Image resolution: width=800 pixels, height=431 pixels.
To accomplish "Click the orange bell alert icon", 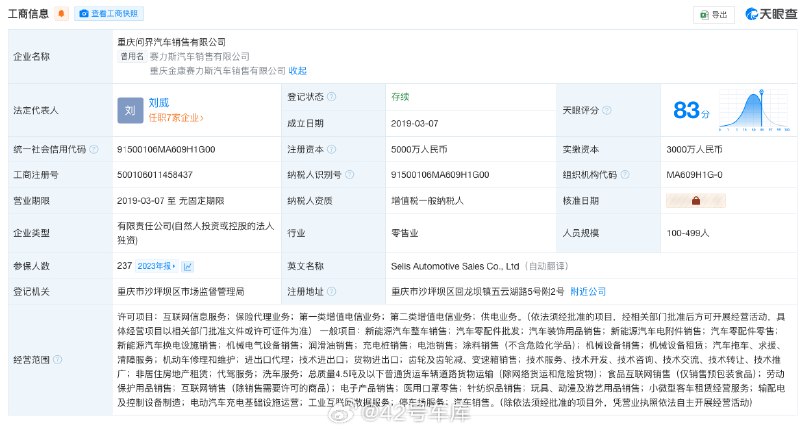I will 61,14.
